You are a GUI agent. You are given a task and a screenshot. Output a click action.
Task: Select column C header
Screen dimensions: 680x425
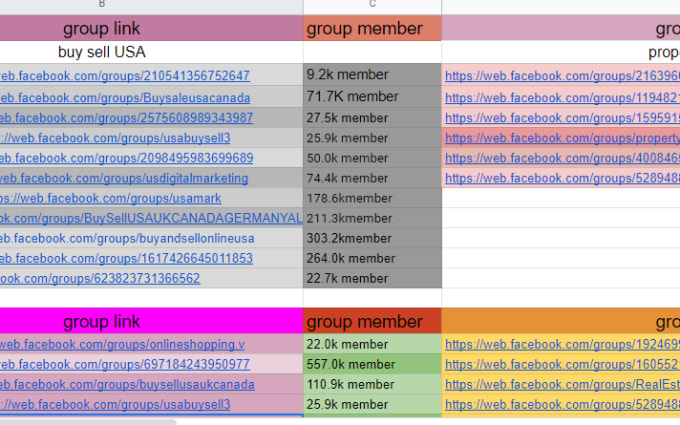[x=372, y=4]
